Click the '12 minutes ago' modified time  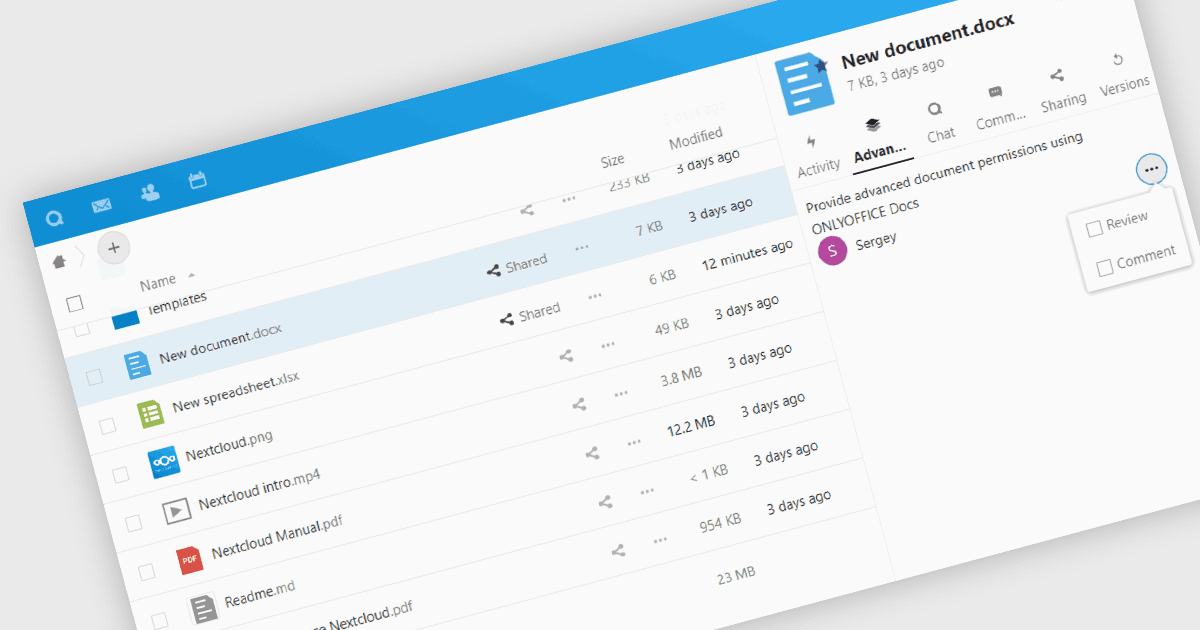747,257
